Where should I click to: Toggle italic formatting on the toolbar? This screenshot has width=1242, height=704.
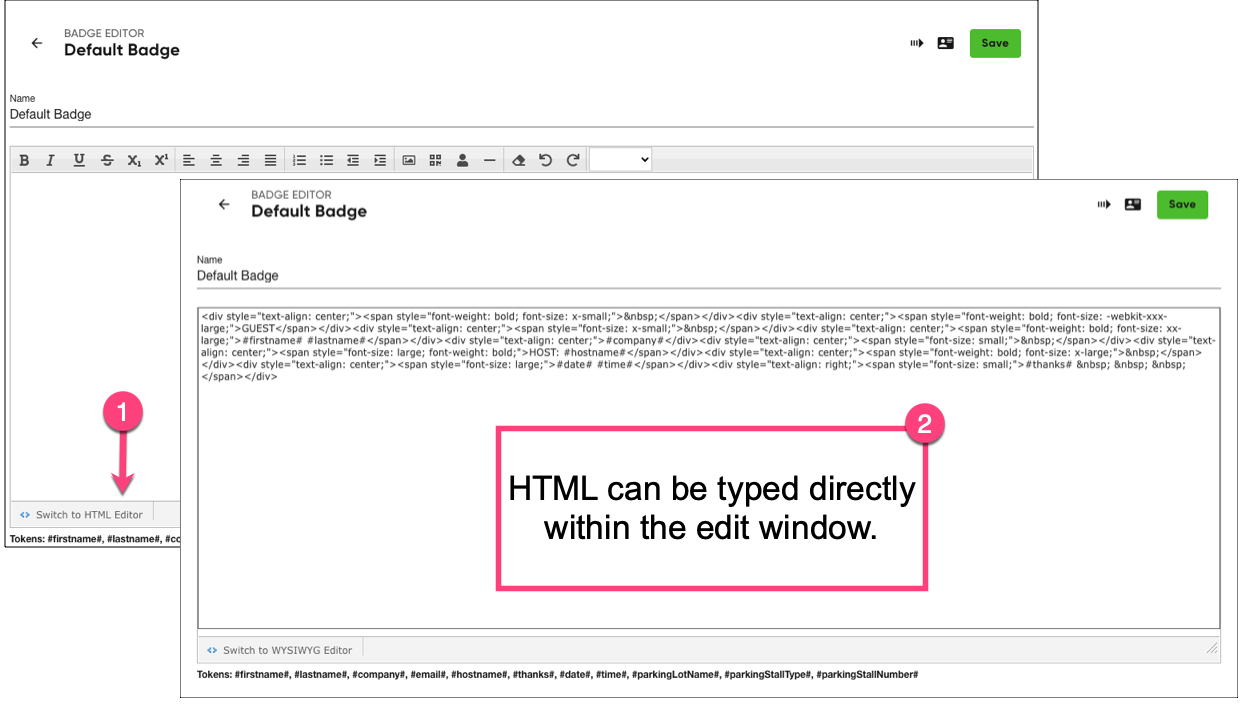click(x=50, y=159)
